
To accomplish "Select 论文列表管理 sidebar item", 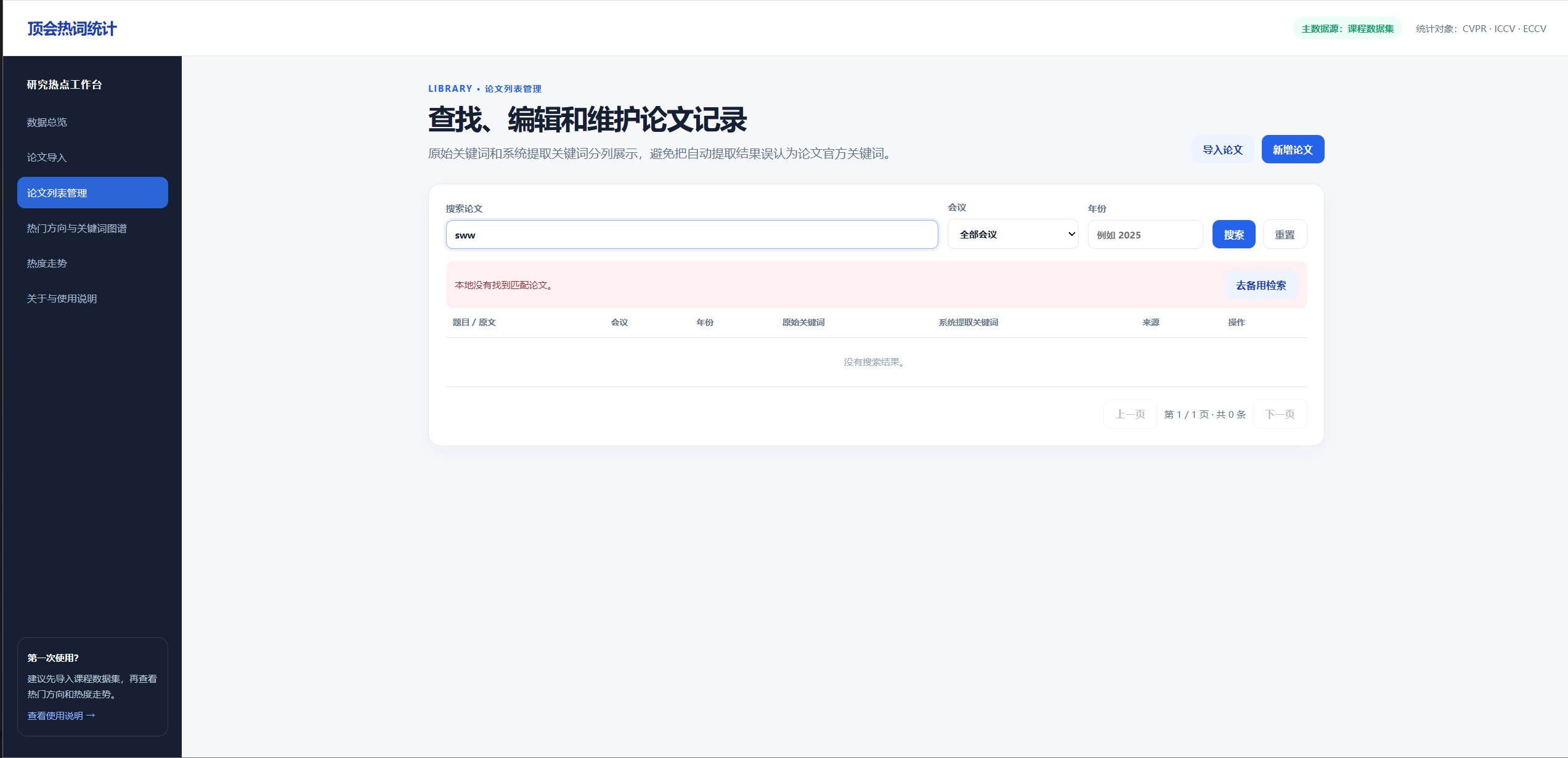I will click(92, 192).
